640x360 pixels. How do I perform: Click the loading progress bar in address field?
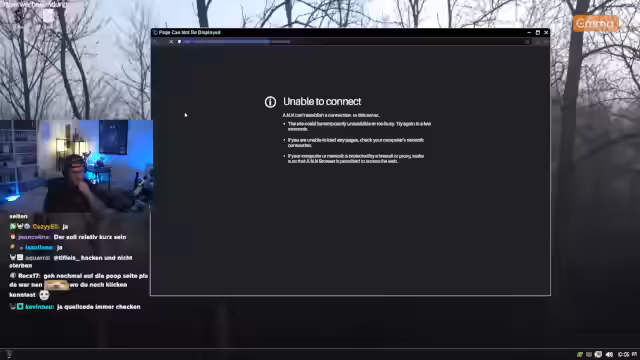(x=236, y=42)
